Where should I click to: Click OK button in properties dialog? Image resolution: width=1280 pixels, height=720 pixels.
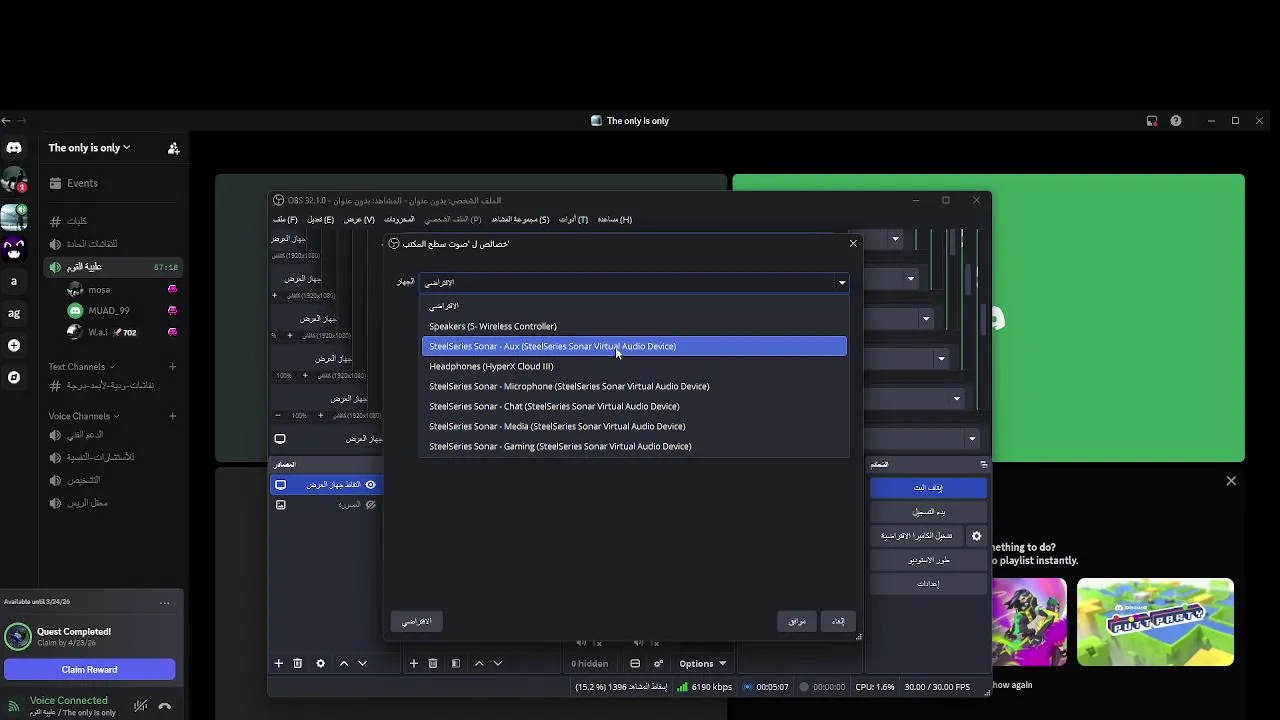coord(797,621)
